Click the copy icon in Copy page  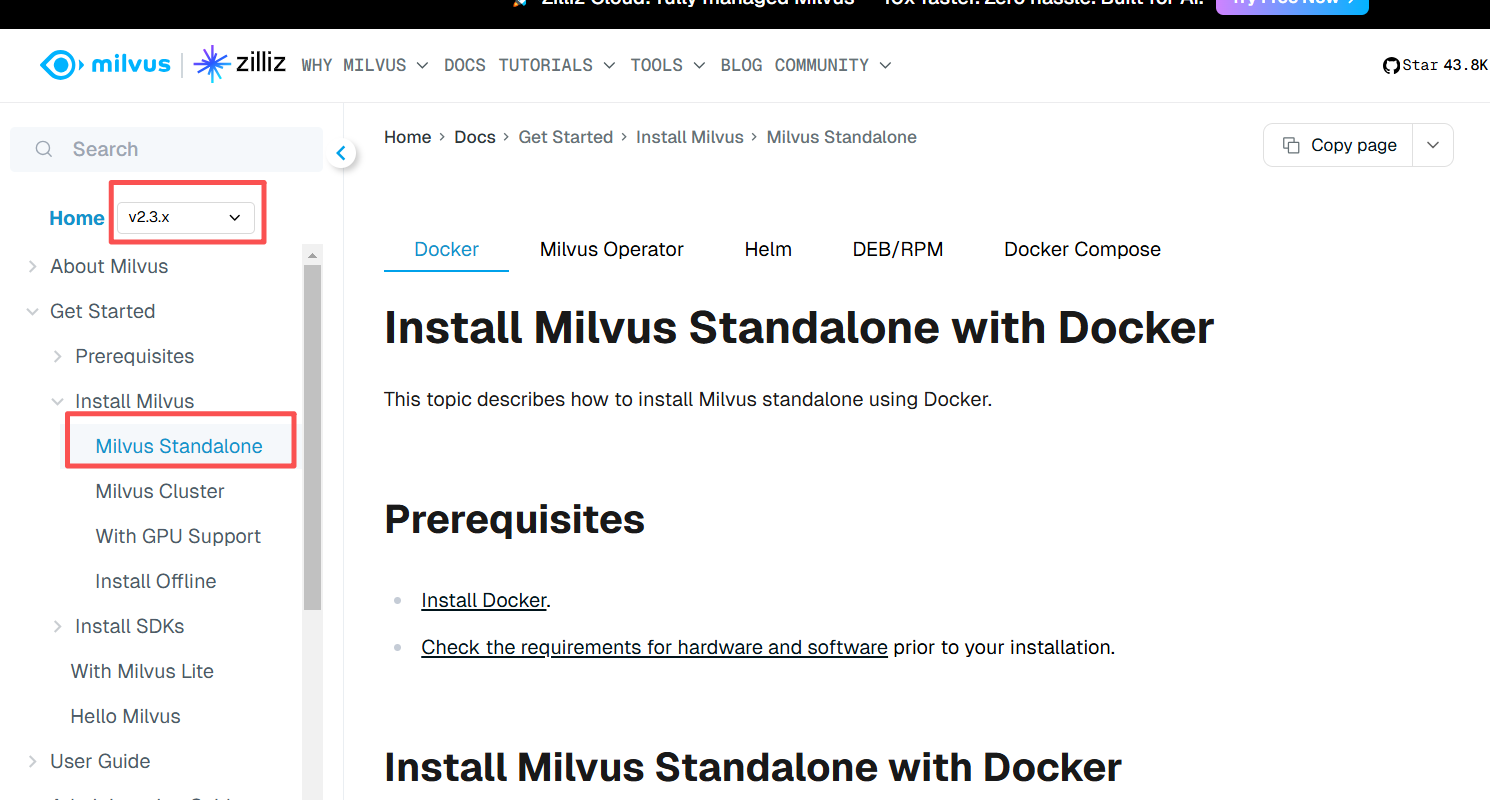1291,145
